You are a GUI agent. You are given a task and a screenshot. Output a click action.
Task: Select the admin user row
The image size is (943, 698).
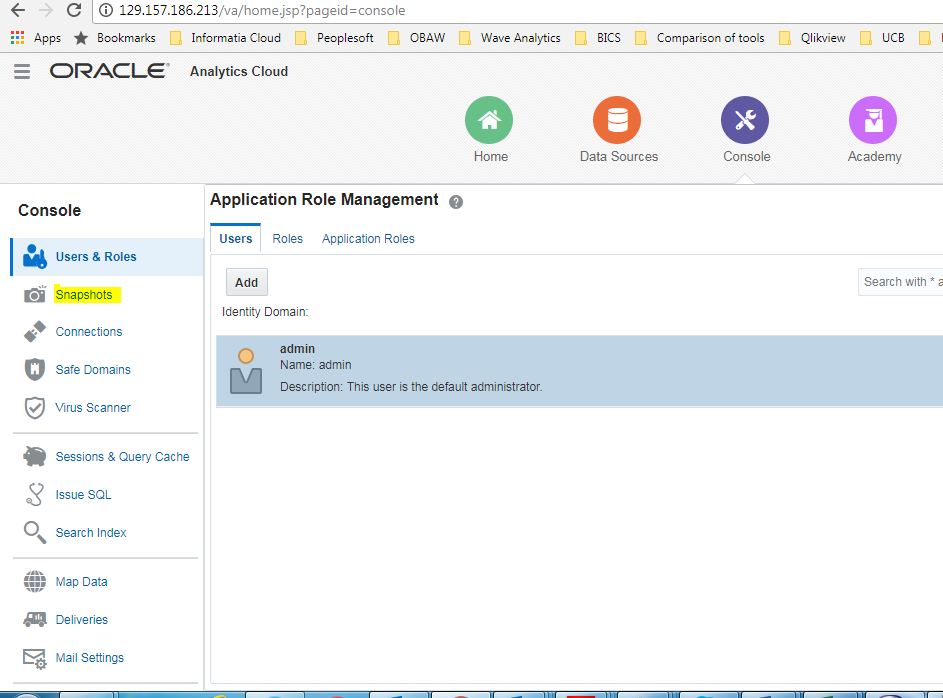click(x=580, y=371)
